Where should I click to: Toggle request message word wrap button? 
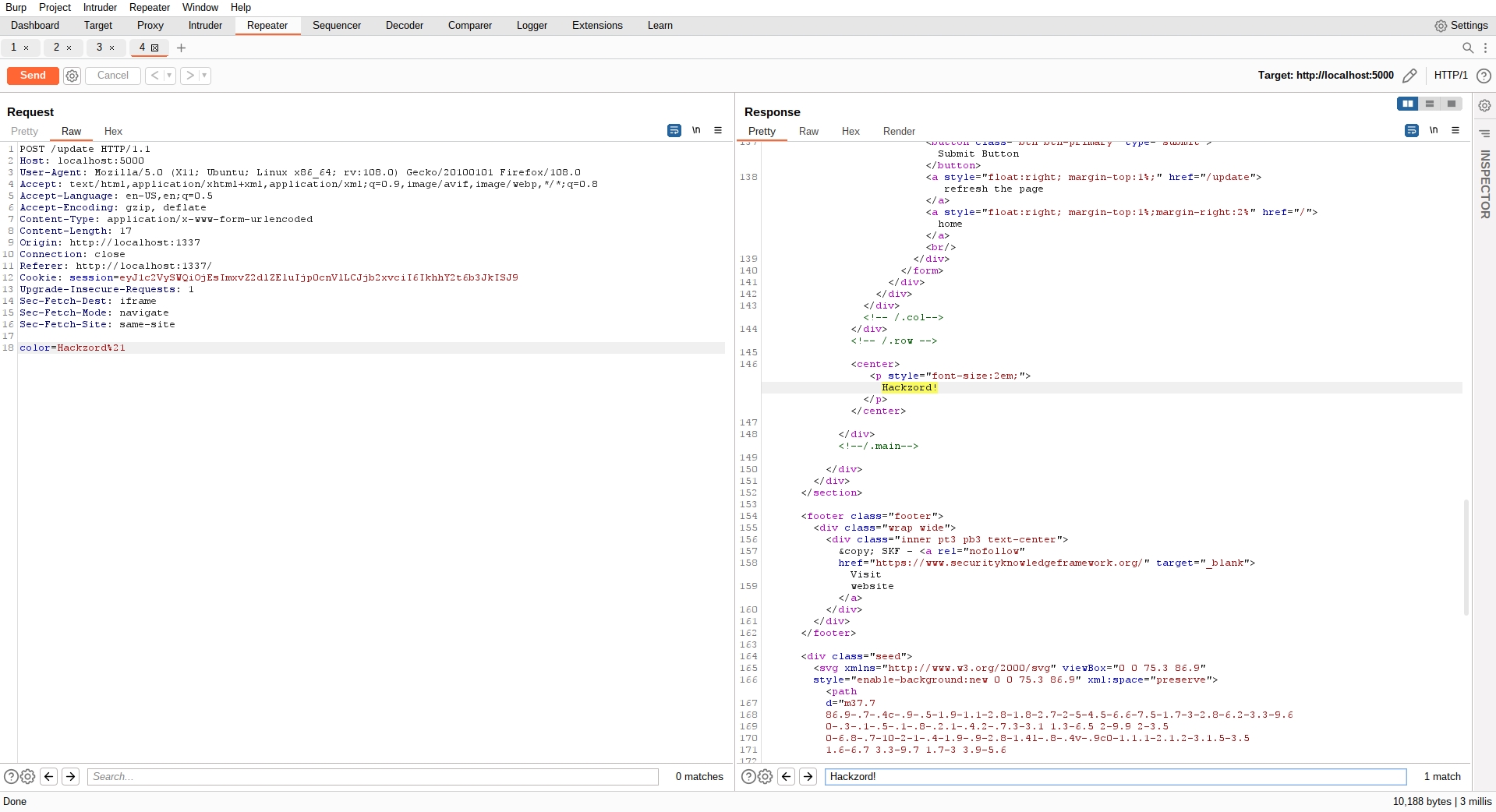point(674,131)
